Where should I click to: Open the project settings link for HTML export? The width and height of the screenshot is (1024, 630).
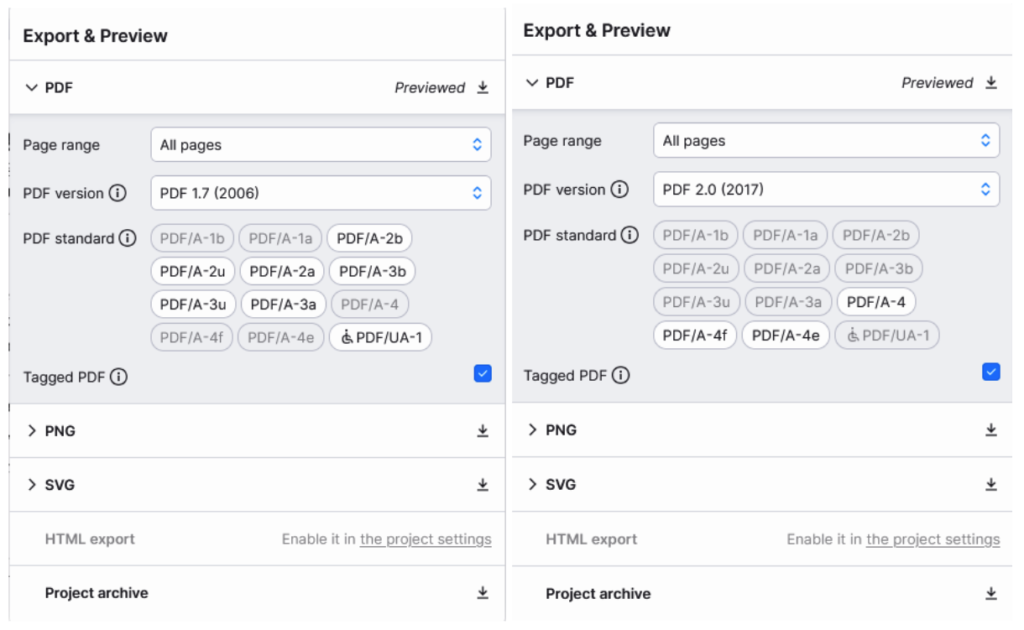pyautogui.click(x=425, y=539)
